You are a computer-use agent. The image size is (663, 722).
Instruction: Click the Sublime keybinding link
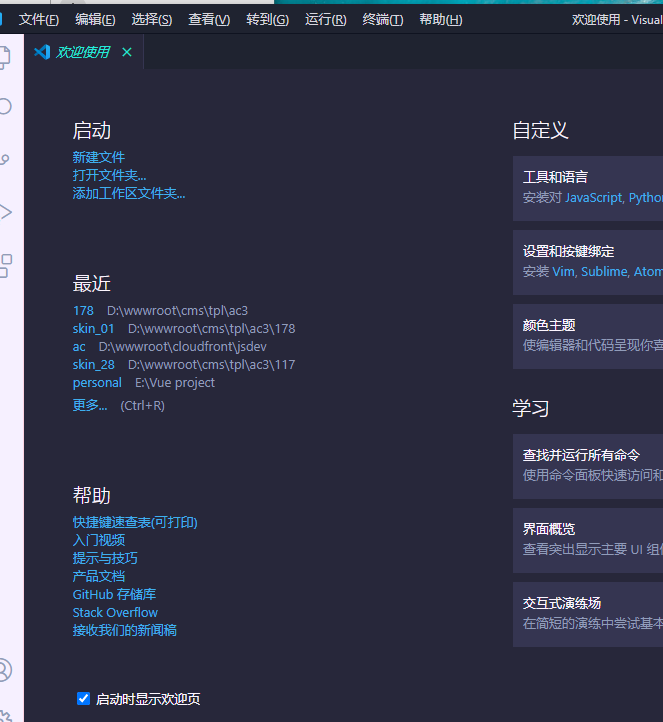[605, 272]
